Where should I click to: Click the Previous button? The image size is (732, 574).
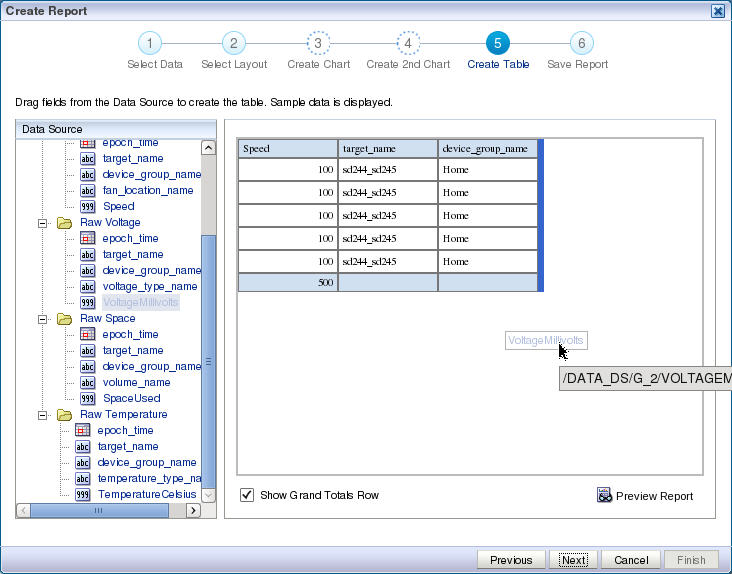[511, 560]
